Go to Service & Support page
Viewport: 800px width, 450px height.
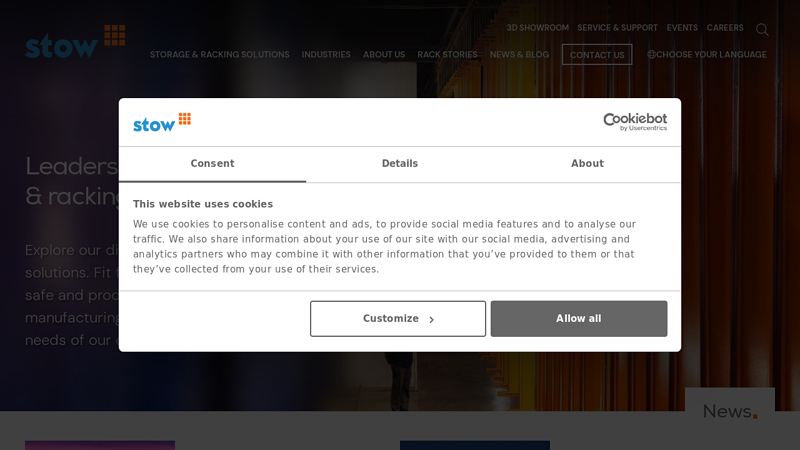[617, 28]
